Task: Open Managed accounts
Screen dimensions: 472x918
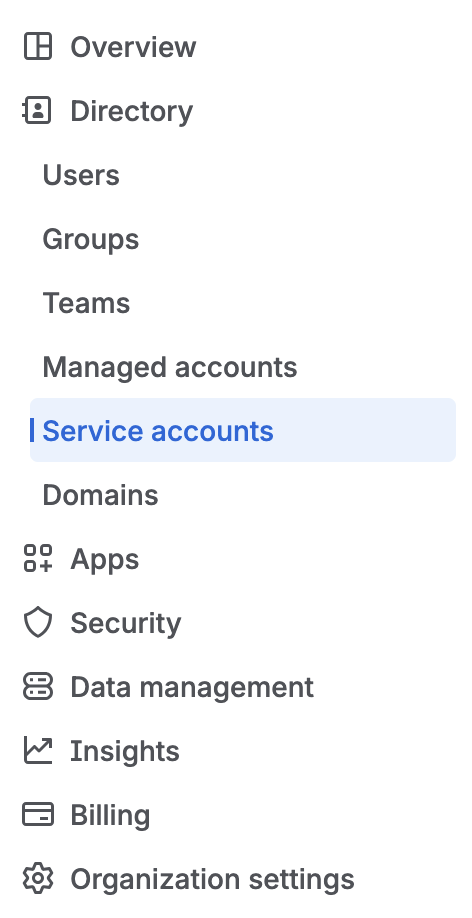Action: 170,368
